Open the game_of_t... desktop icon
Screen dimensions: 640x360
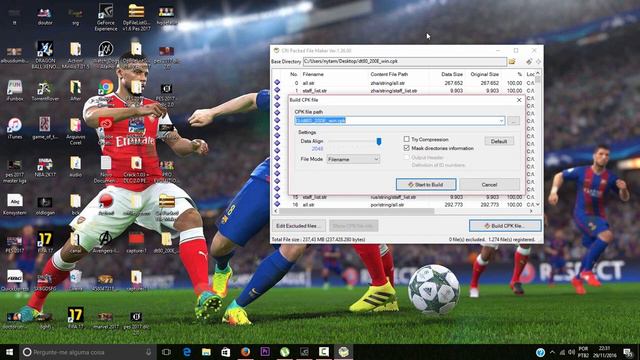[45, 128]
